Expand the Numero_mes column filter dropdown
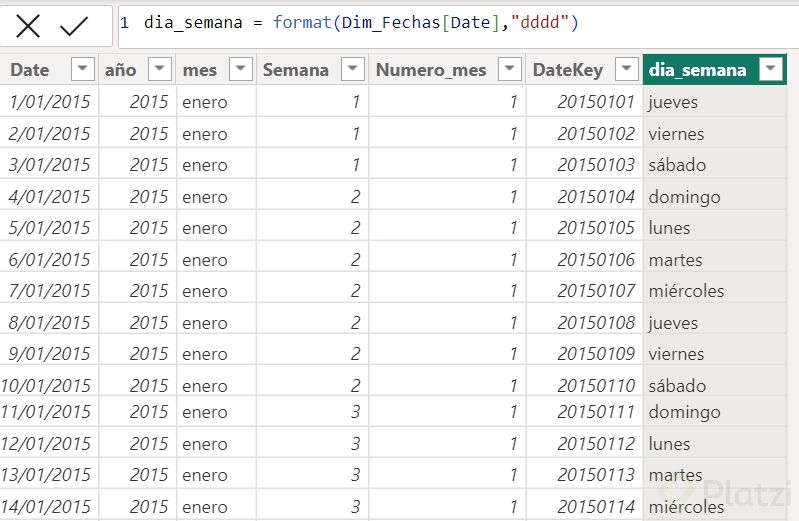Image resolution: width=799 pixels, height=521 pixels. [x=510, y=69]
